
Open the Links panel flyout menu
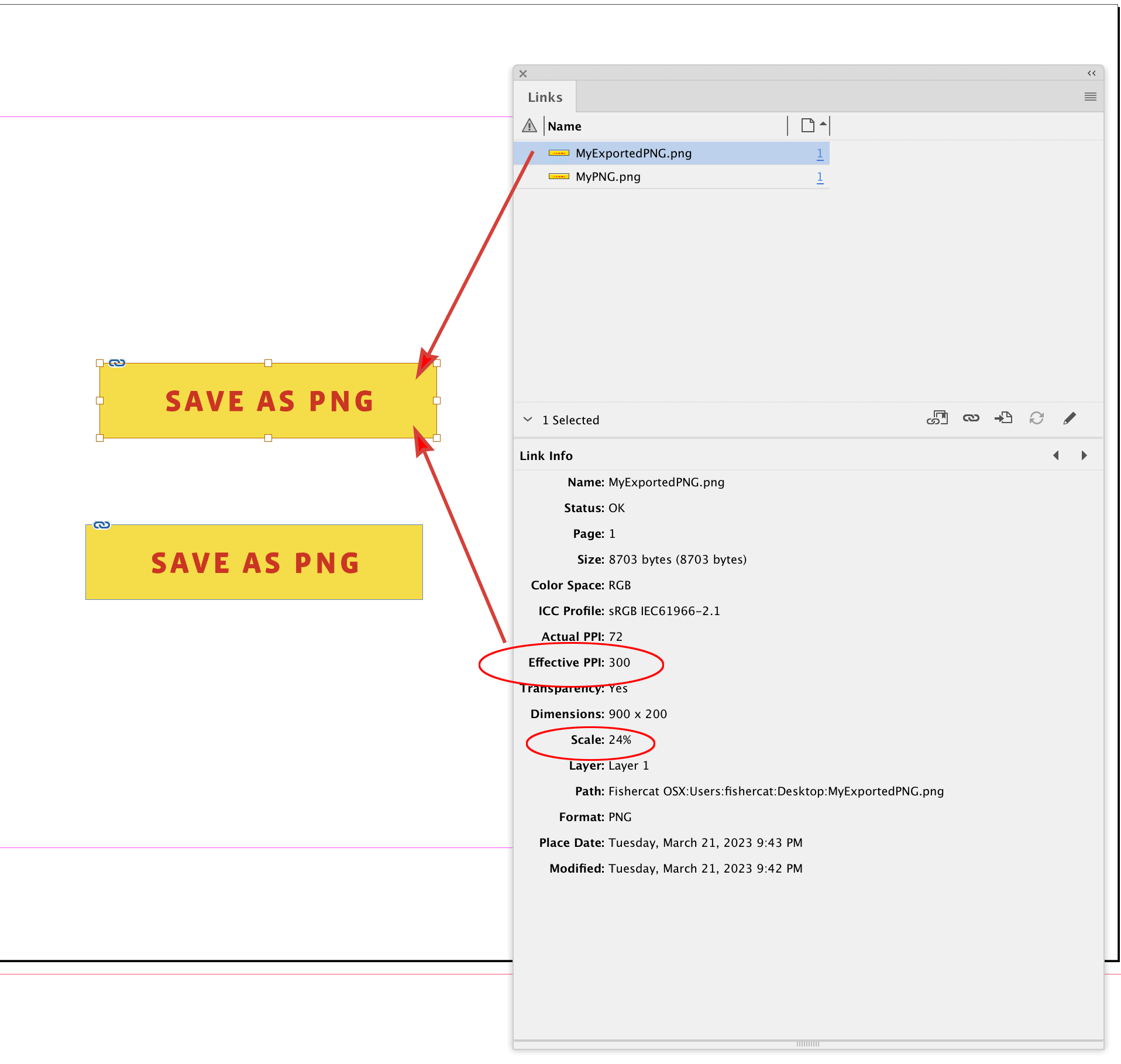pos(1090,97)
